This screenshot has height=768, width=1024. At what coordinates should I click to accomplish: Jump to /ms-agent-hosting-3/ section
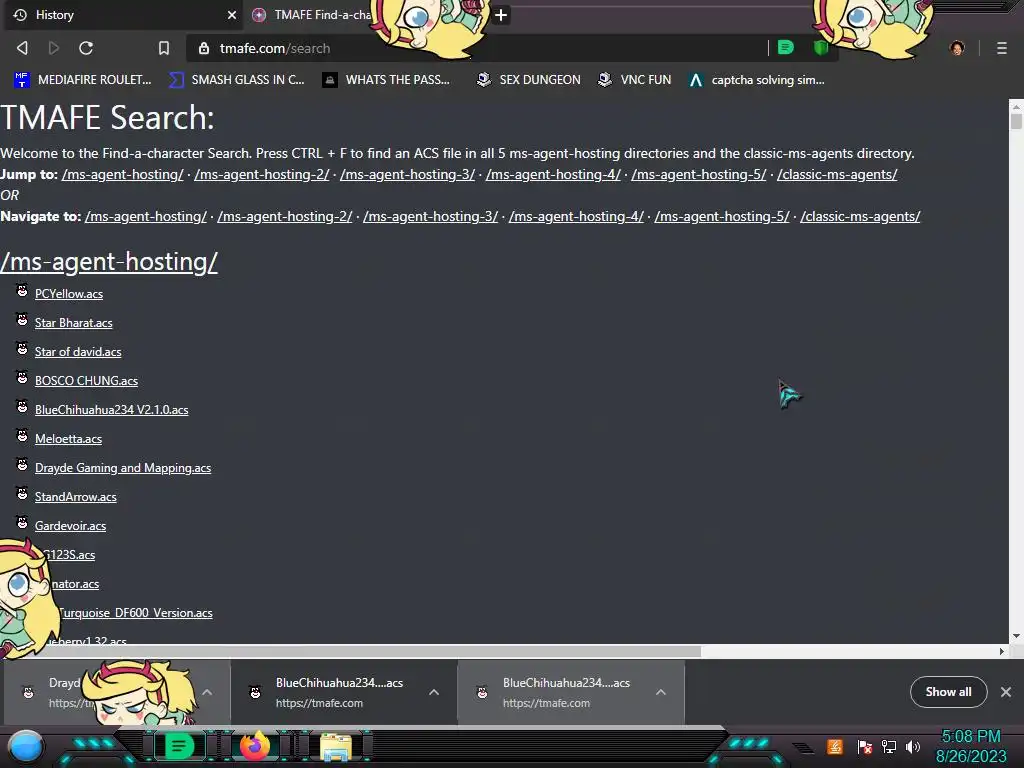coord(408,174)
